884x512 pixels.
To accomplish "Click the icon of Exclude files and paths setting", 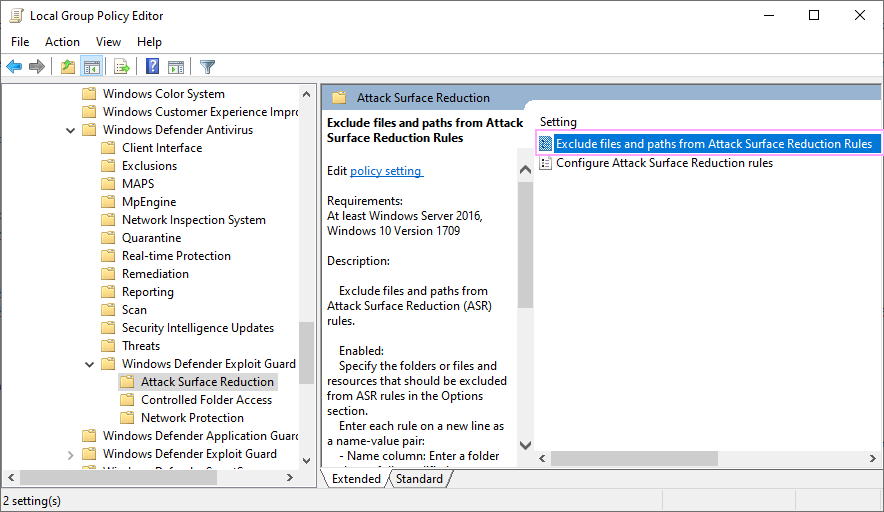I will tap(545, 144).
